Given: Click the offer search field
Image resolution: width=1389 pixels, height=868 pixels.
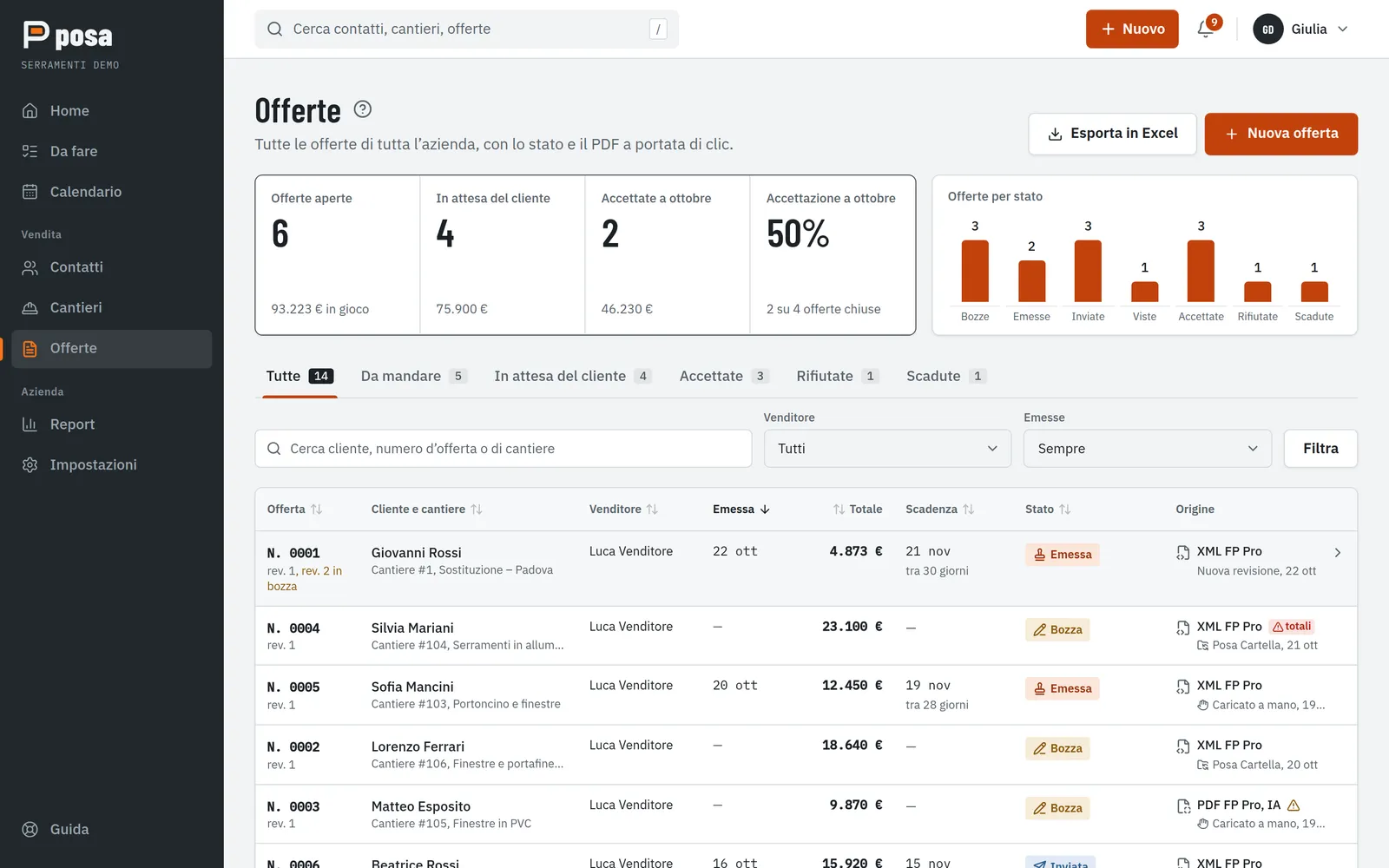Looking at the screenshot, I should pos(503,449).
